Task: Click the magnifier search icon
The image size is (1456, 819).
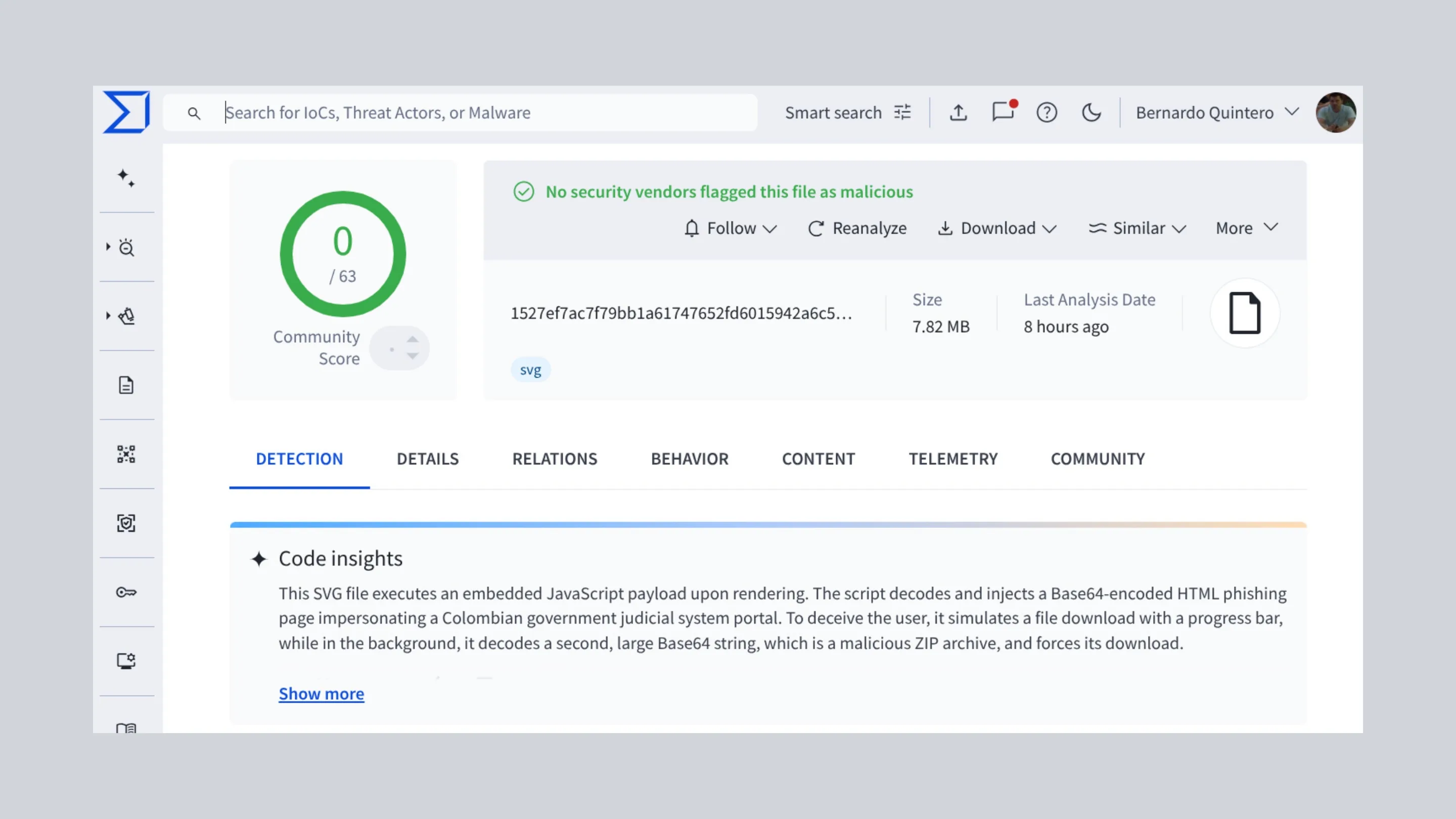Action: pyautogui.click(x=194, y=113)
